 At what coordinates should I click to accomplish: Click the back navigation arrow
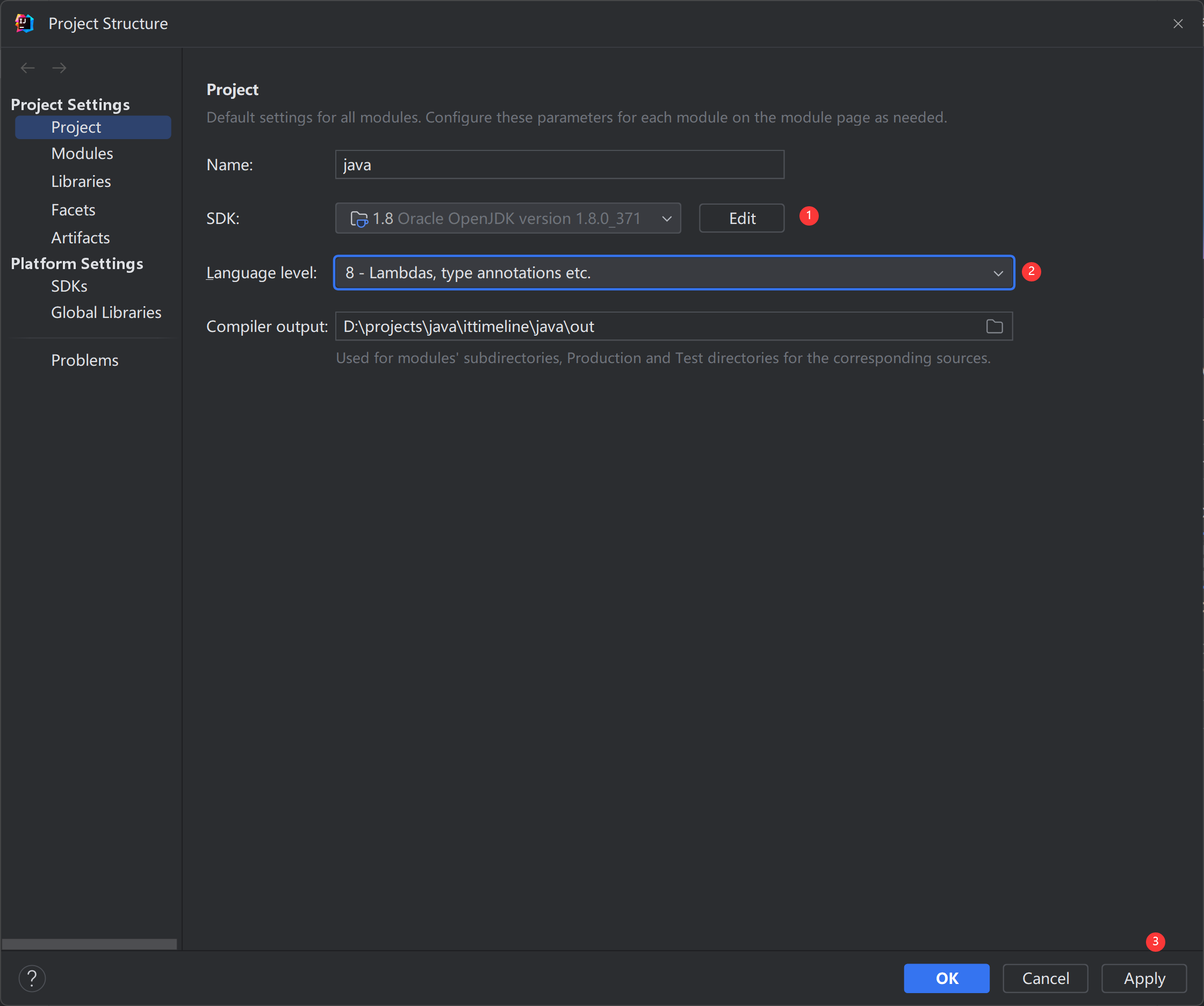(x=27, y=68)
